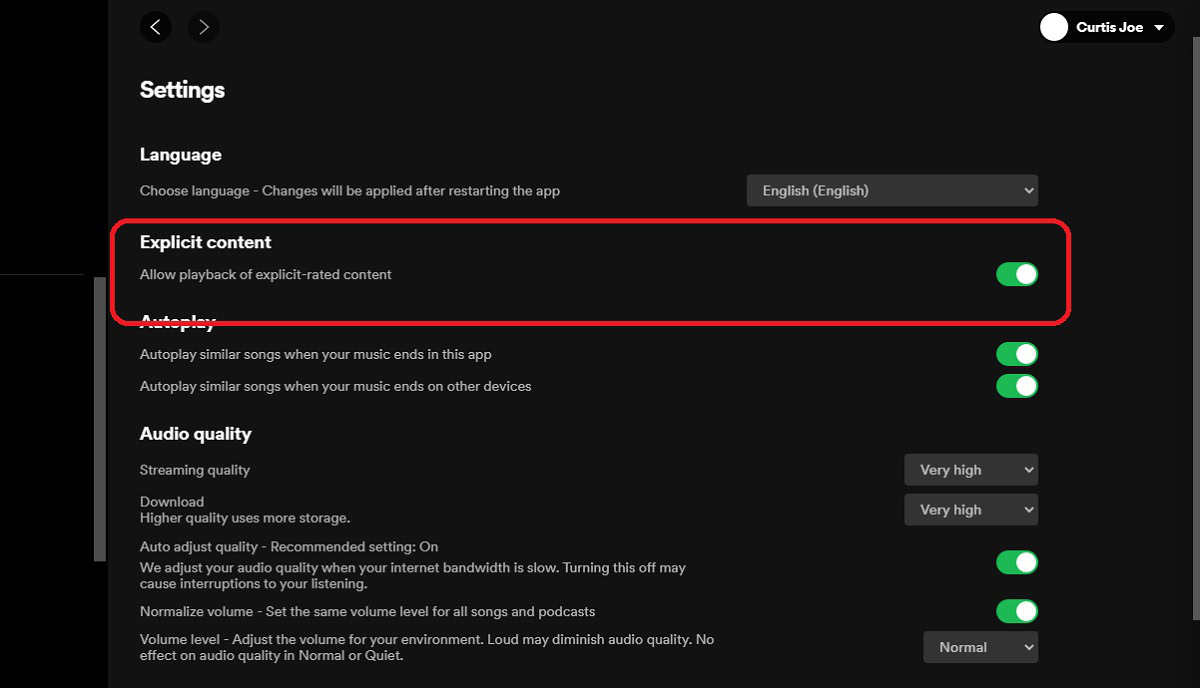
Task: Go back with the left arrow button
Action: (155, 27)
